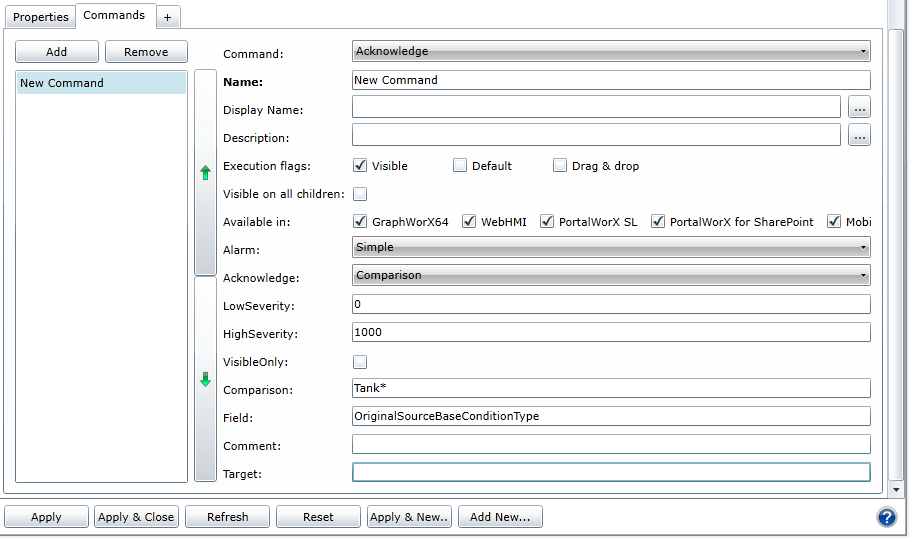Uncheck GraphWorX64 availability
This screenshot has width=910, height=538.
tap(360, 222)
